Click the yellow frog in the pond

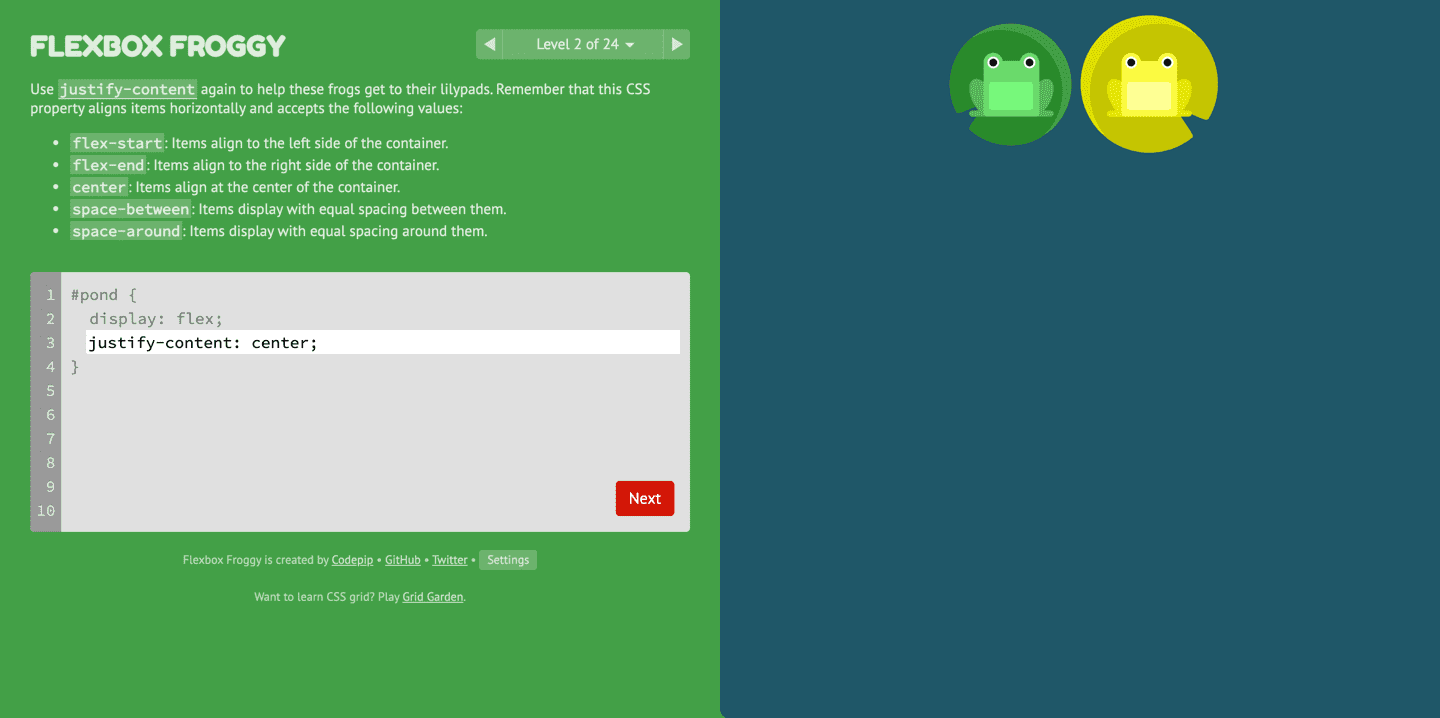pyautogui.click(x=1148, y=84)
